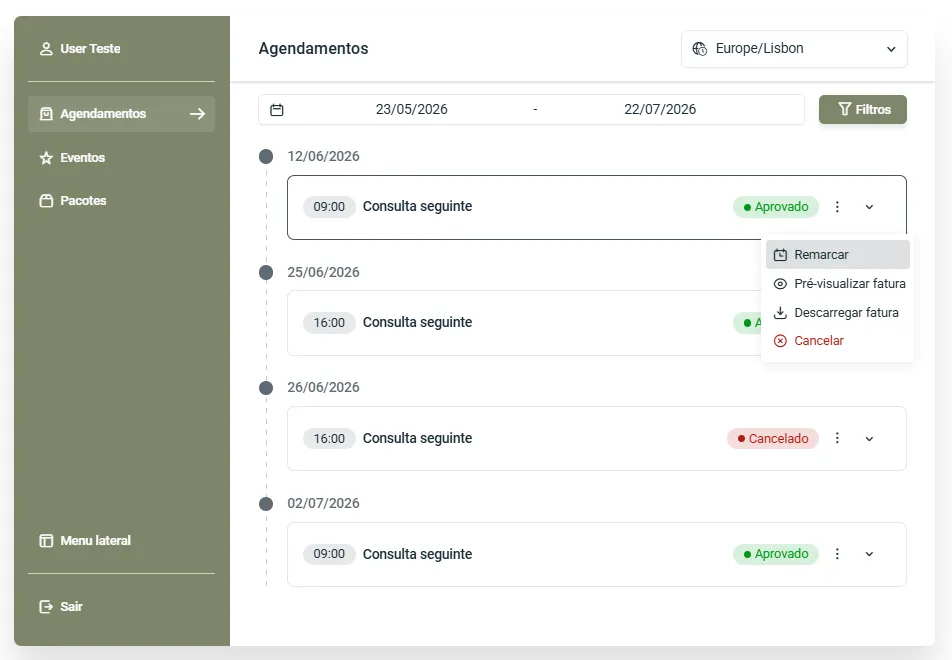Open the Europe/Lisbon timezone dropdown
Screen dimensions: 952x660
click(x=794, y=49)
